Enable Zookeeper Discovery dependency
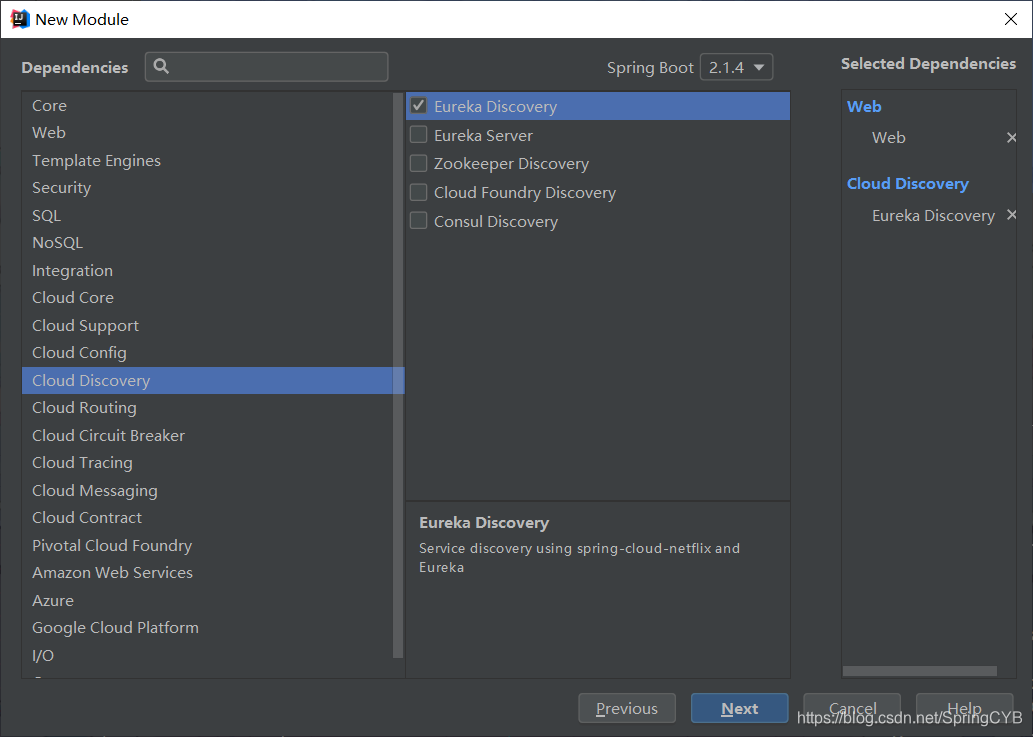This screenshot has width=1033, height=737. point(418,163)
